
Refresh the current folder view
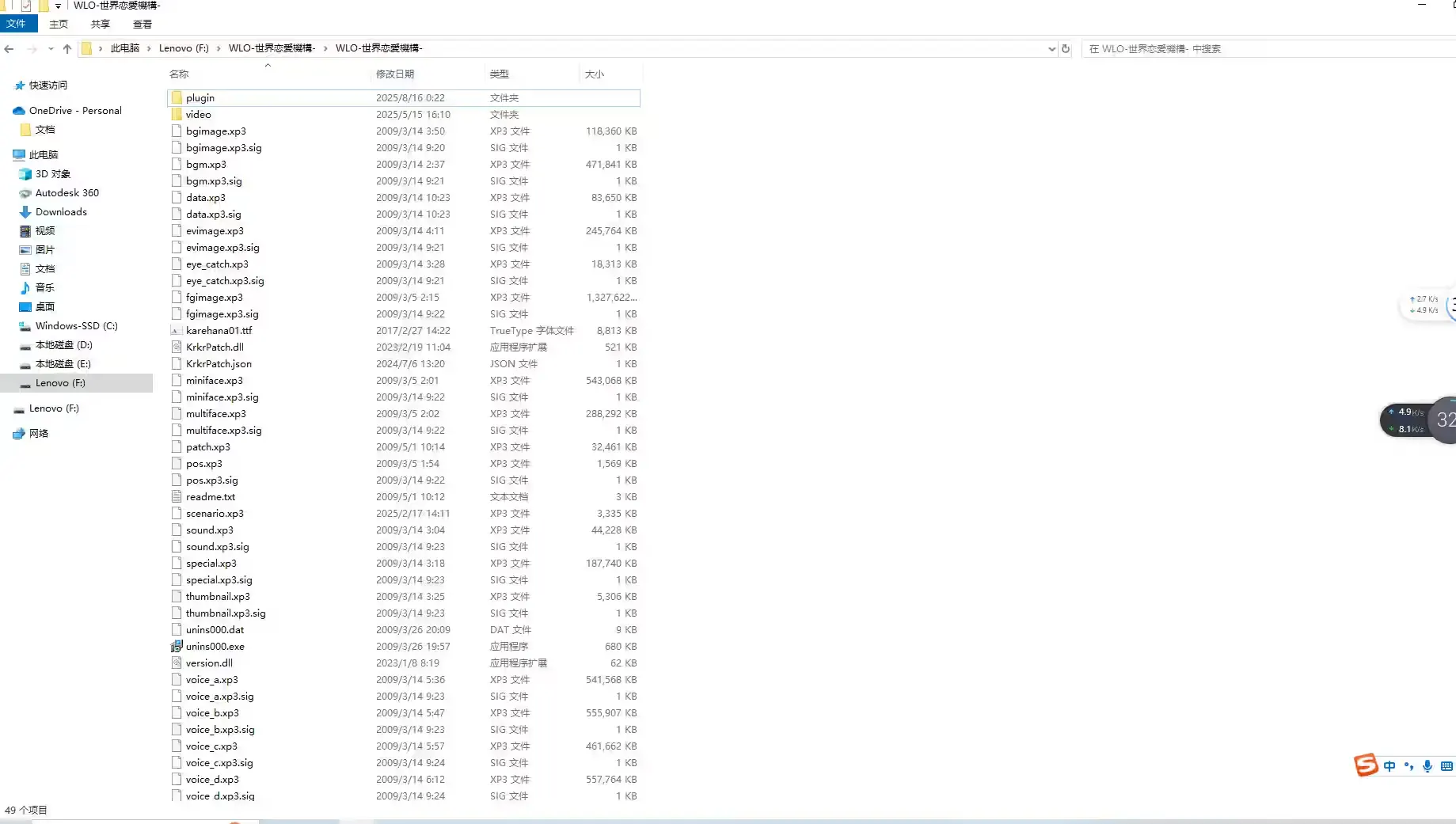[1066, 49]
